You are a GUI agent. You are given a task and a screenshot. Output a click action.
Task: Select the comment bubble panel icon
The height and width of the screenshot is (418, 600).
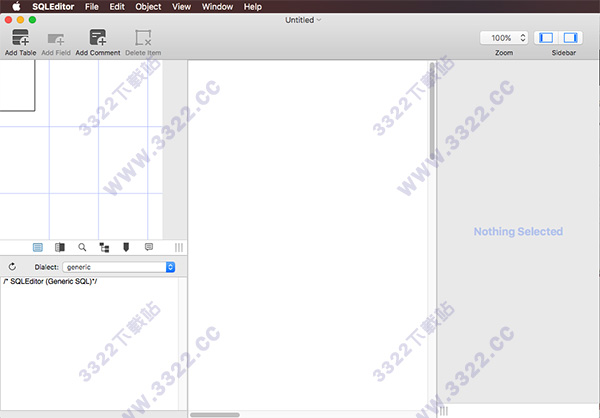[149, 247]
